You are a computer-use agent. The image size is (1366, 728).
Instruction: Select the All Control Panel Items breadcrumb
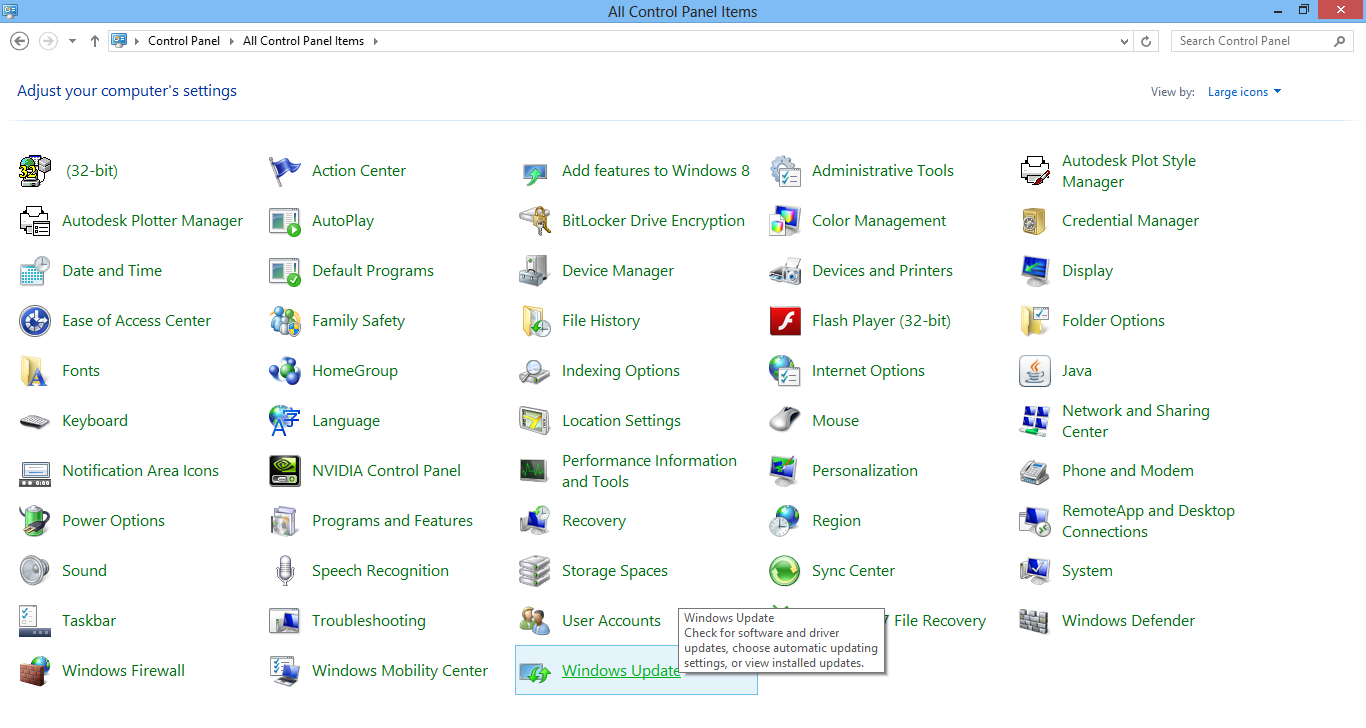pyautogui.click(x=303, y=41)
